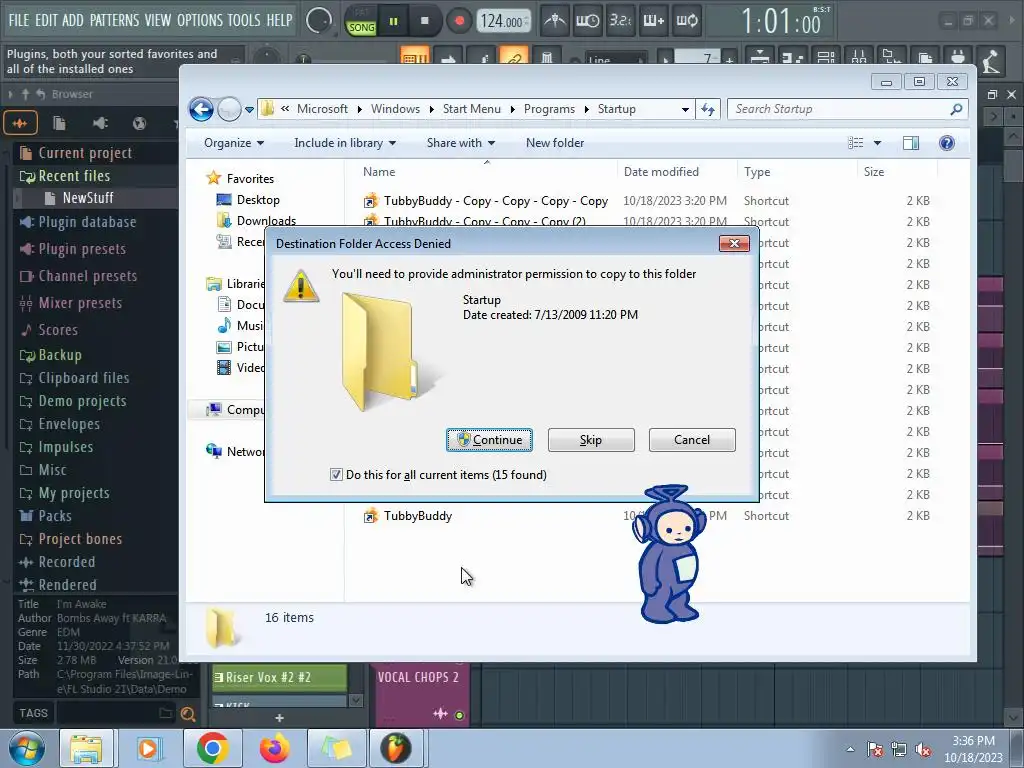Open the FILE menu in FL Studio
Image resolution: width=1024 pixels, height=768 pixels.
tap(18, 20)
